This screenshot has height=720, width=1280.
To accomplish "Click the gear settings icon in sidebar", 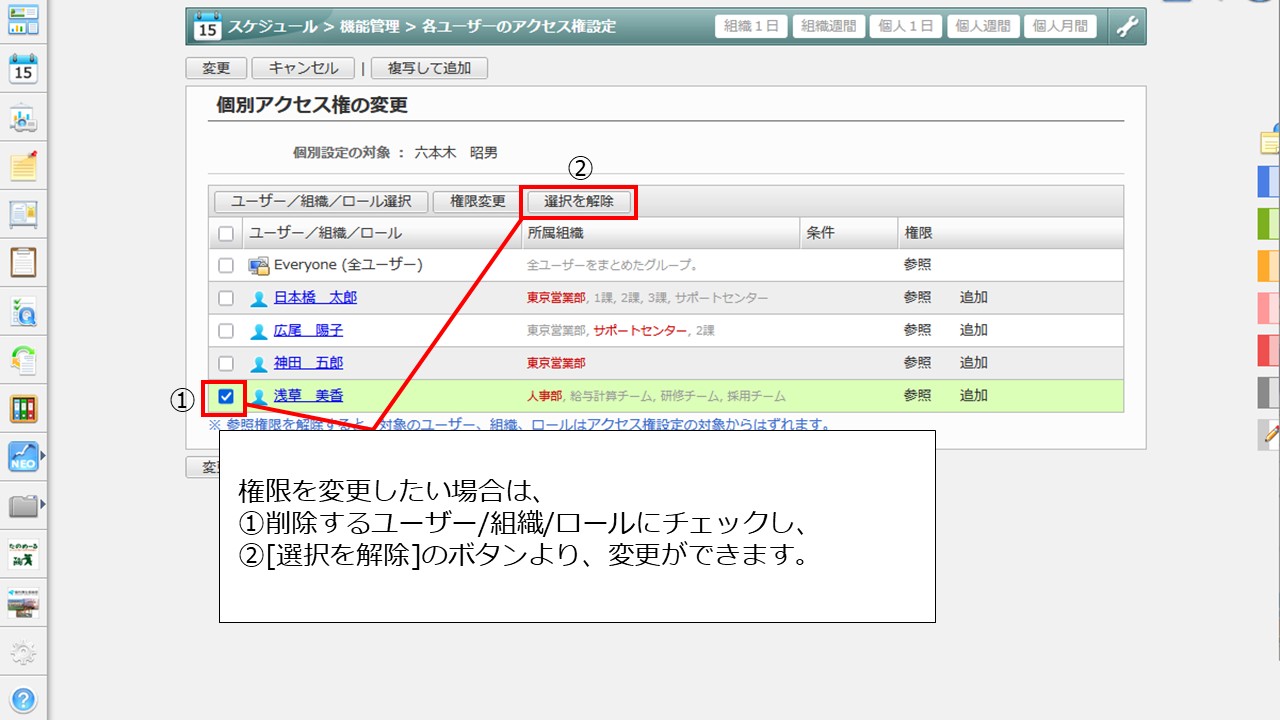I will point(23,653).
